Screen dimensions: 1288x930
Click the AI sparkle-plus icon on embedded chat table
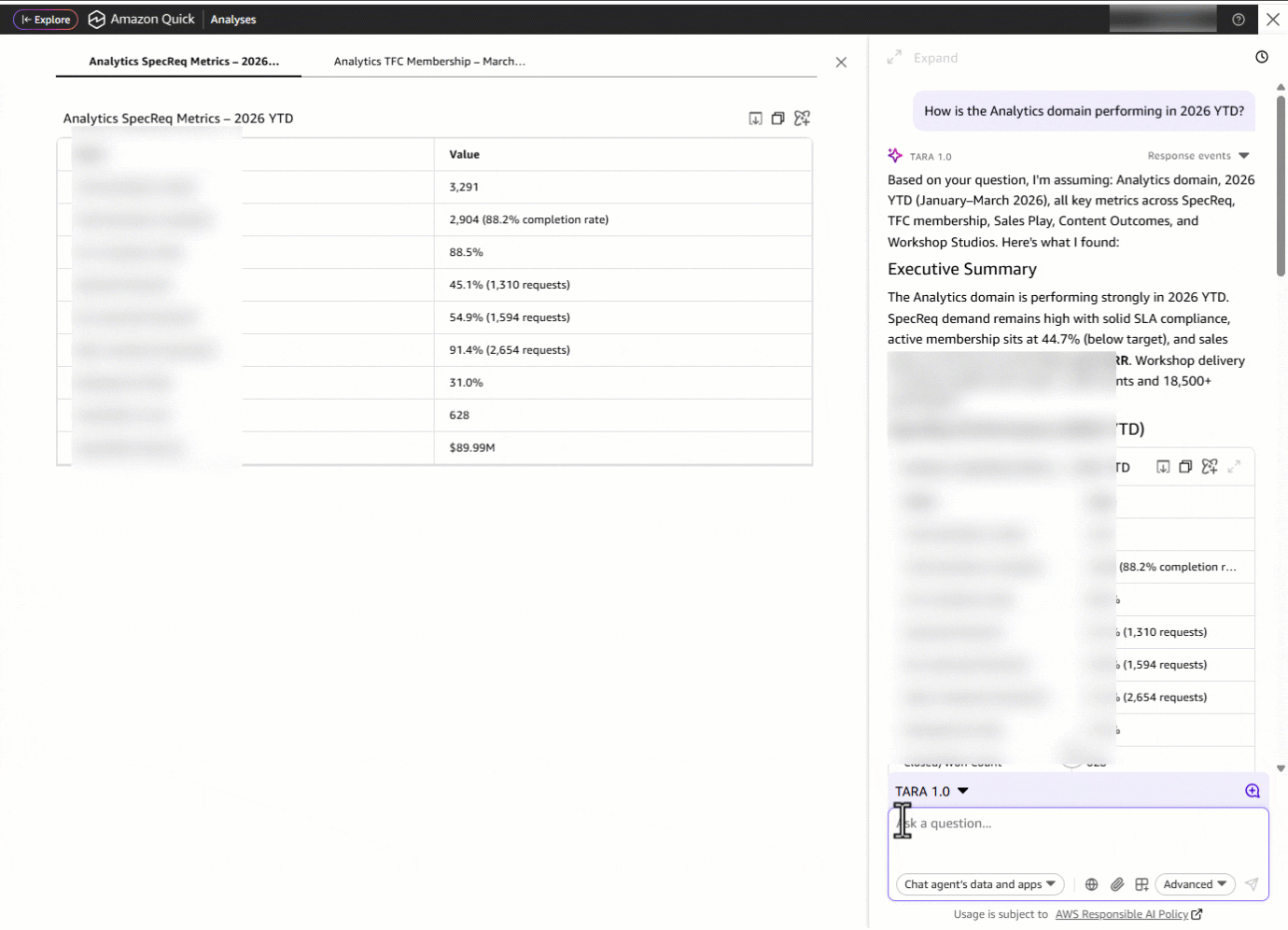click(1210, 467)
